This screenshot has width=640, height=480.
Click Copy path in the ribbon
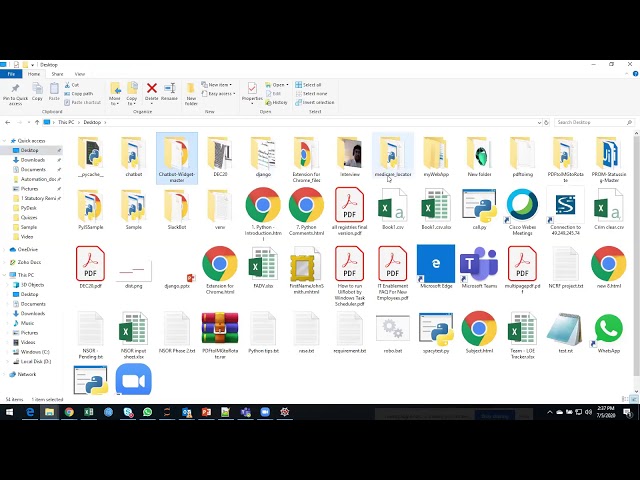(x=79, y=93)
